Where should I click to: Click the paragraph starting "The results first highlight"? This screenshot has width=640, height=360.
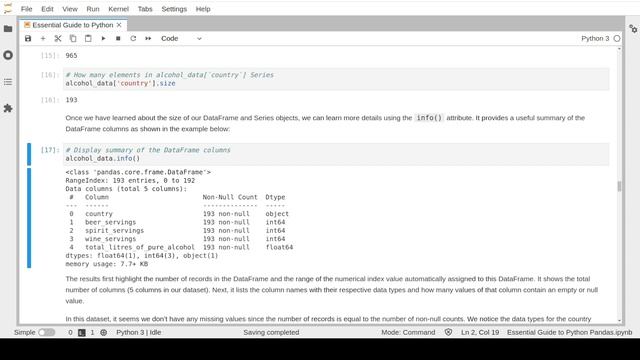pyautogui.click(x=332, y=290)
